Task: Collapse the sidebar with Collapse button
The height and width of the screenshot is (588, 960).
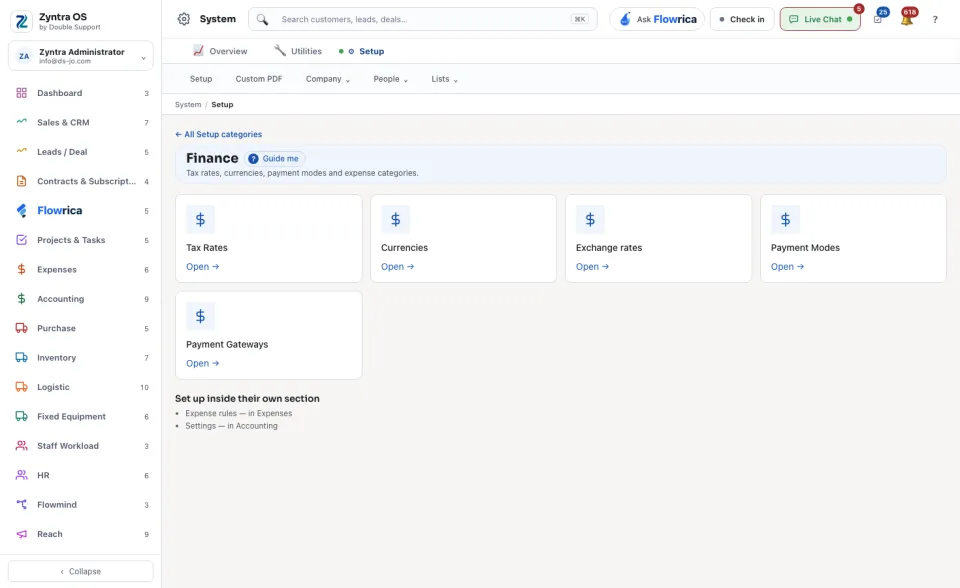Action: 81,571
